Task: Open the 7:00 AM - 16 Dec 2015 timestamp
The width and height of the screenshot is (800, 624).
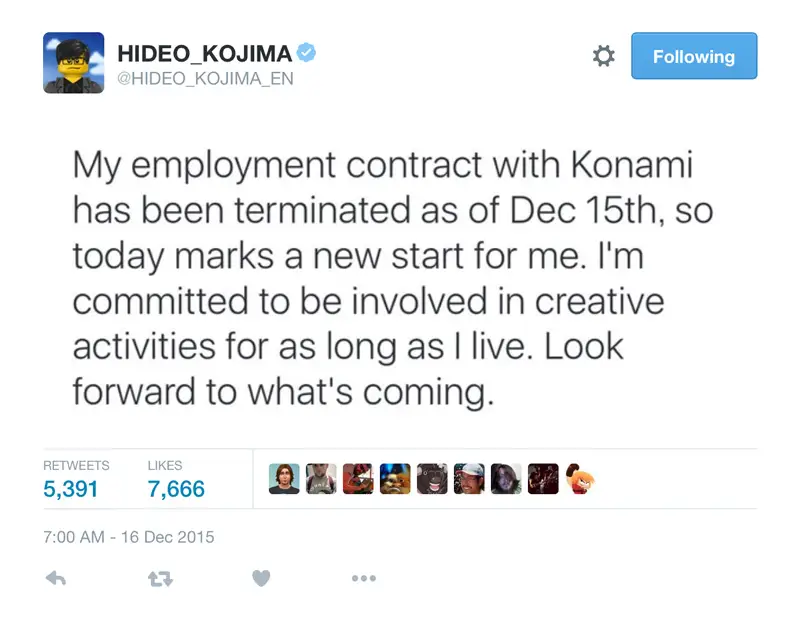Action: click(x=129, y=537)
